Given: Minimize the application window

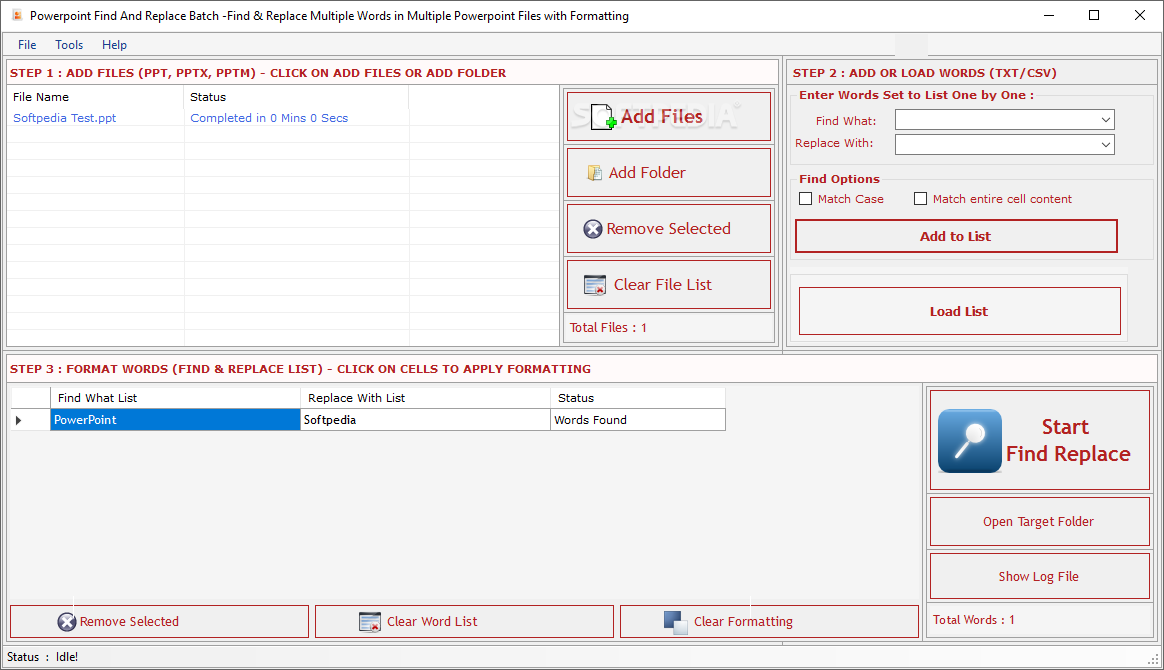Looking at the screenshot, I should [1048, 16].
